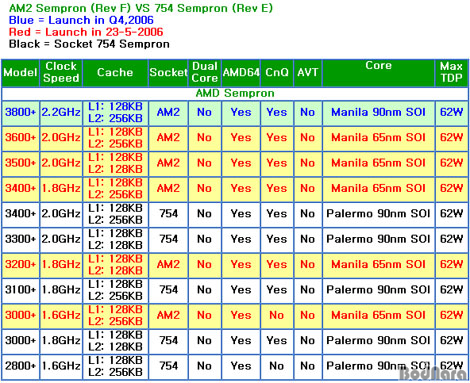Select Manila 90nm SOI core cell
The height and width of the screenshot is (383, 470).
pos(378,112)
